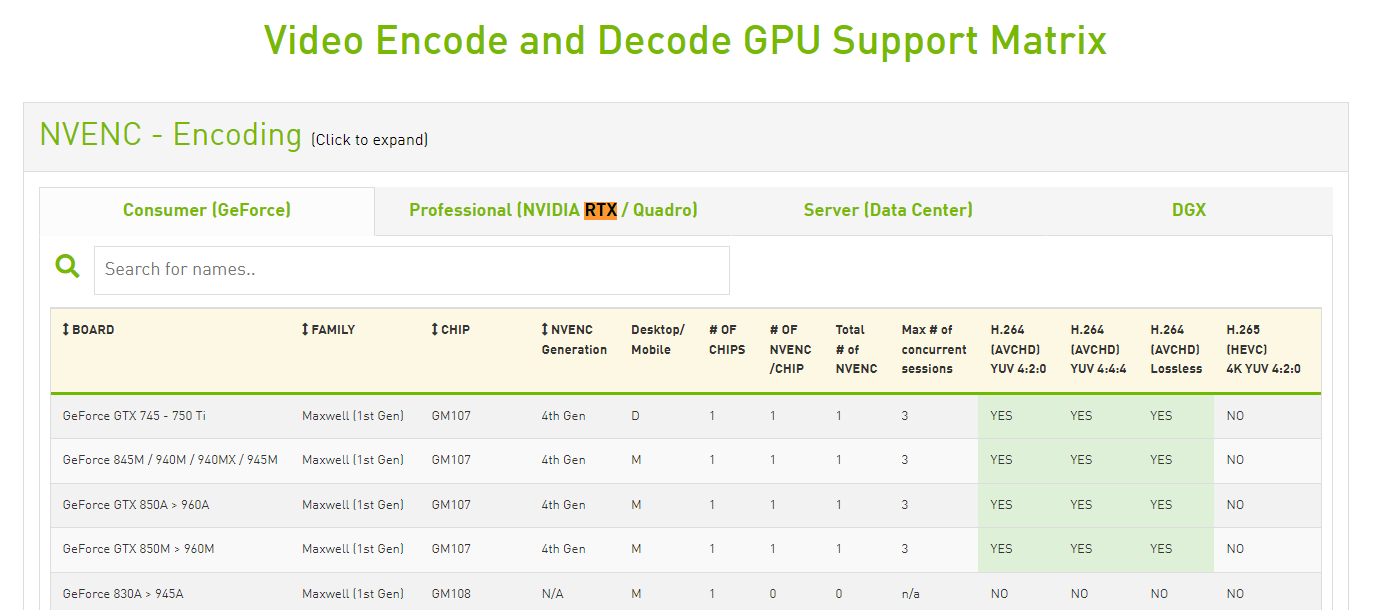
Task: Click the GeForce GTX 850A > 960A entry
Action: click(135, 504)
